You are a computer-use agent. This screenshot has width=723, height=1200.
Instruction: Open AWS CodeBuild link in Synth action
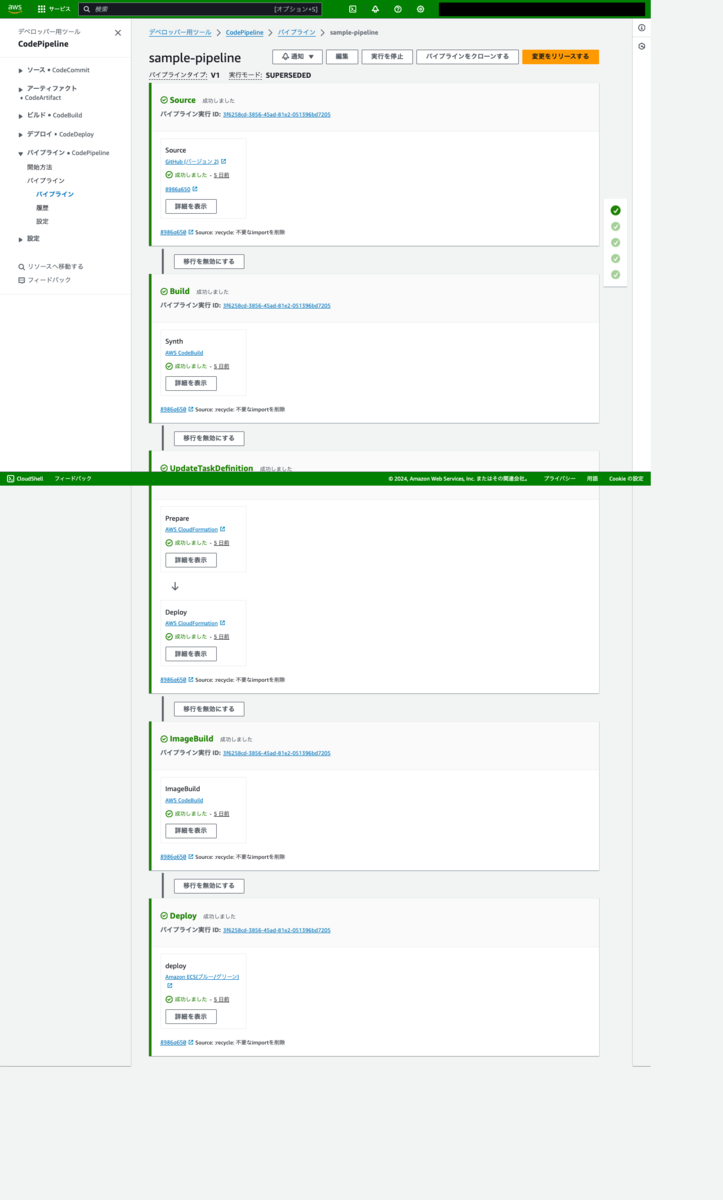click(184, 353)
